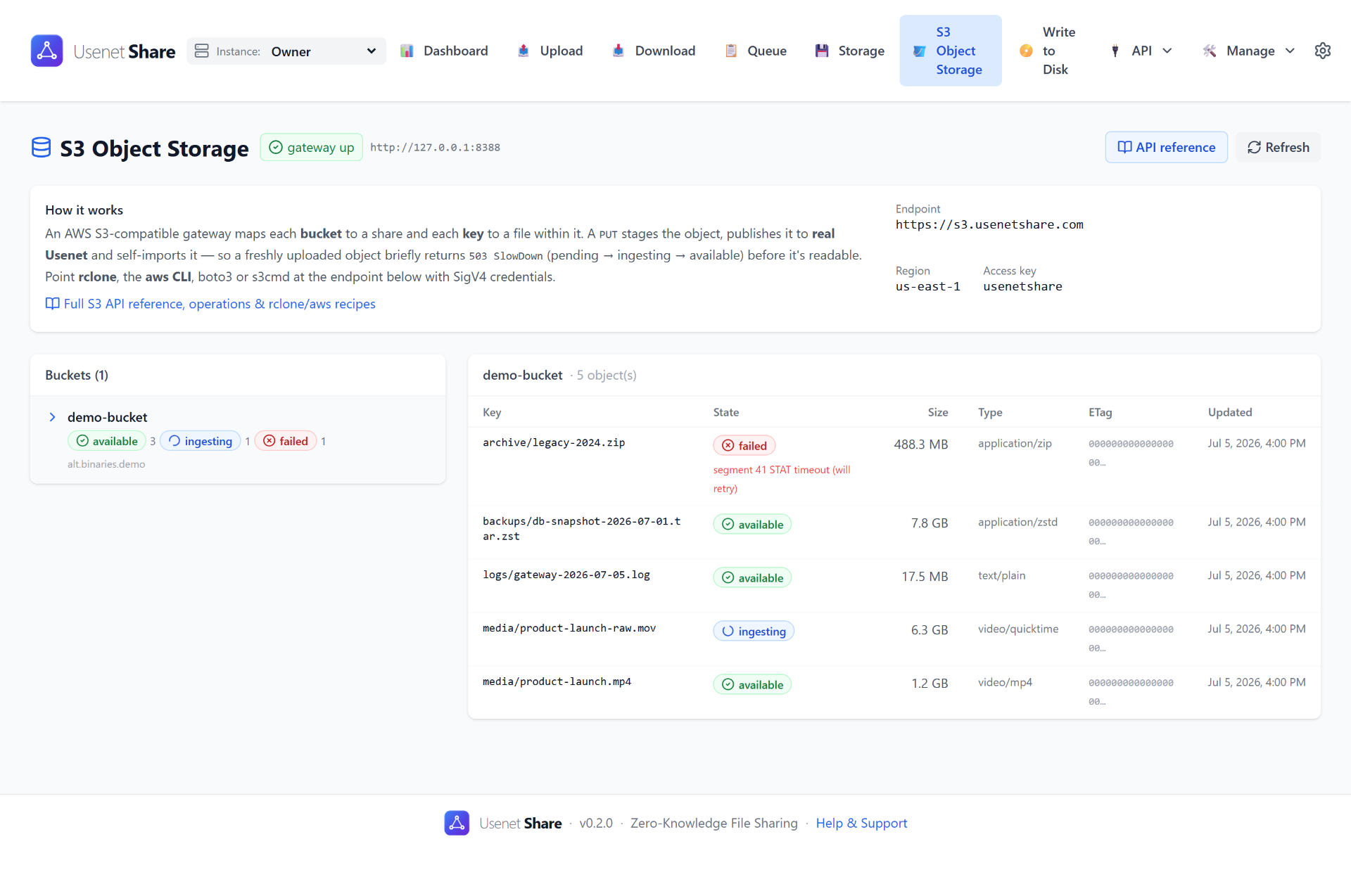Viewport: 1351px width, 896px height.
Task: Expand the demo-bucket chevron
Action: (52, 417)
